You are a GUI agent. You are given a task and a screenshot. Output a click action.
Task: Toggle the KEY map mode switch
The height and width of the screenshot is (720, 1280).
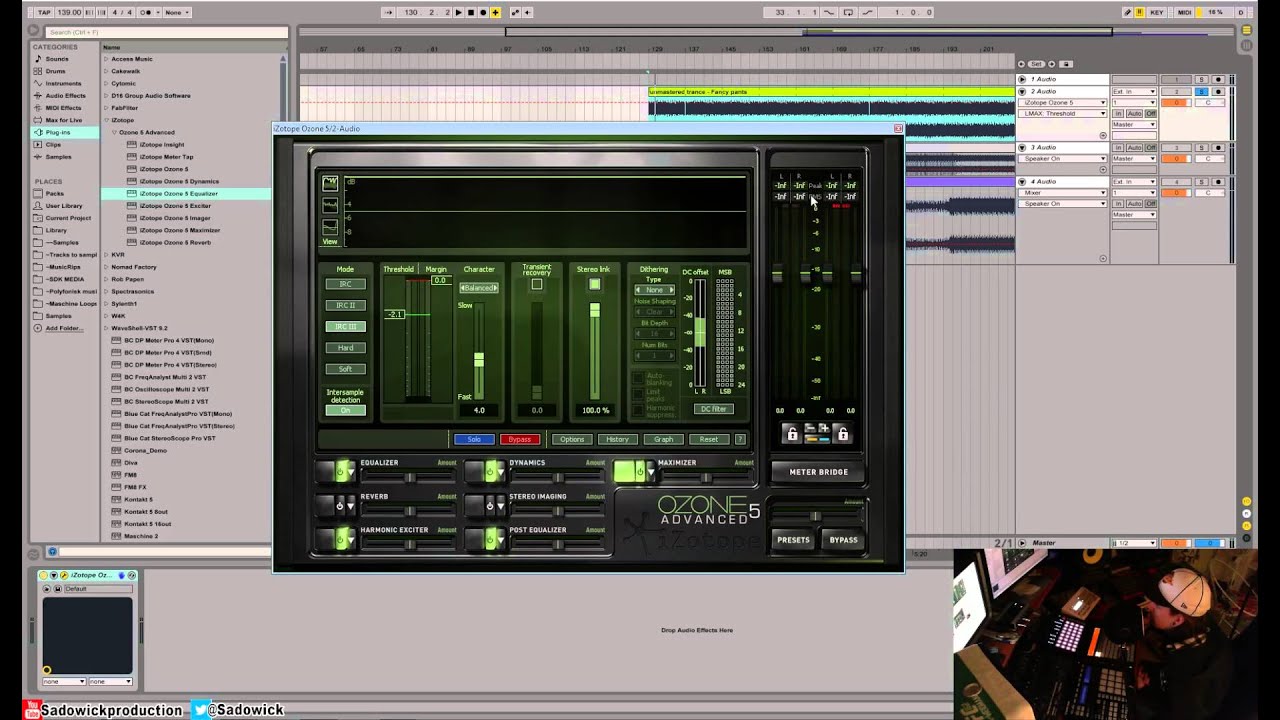click(x=1156, y=12)
